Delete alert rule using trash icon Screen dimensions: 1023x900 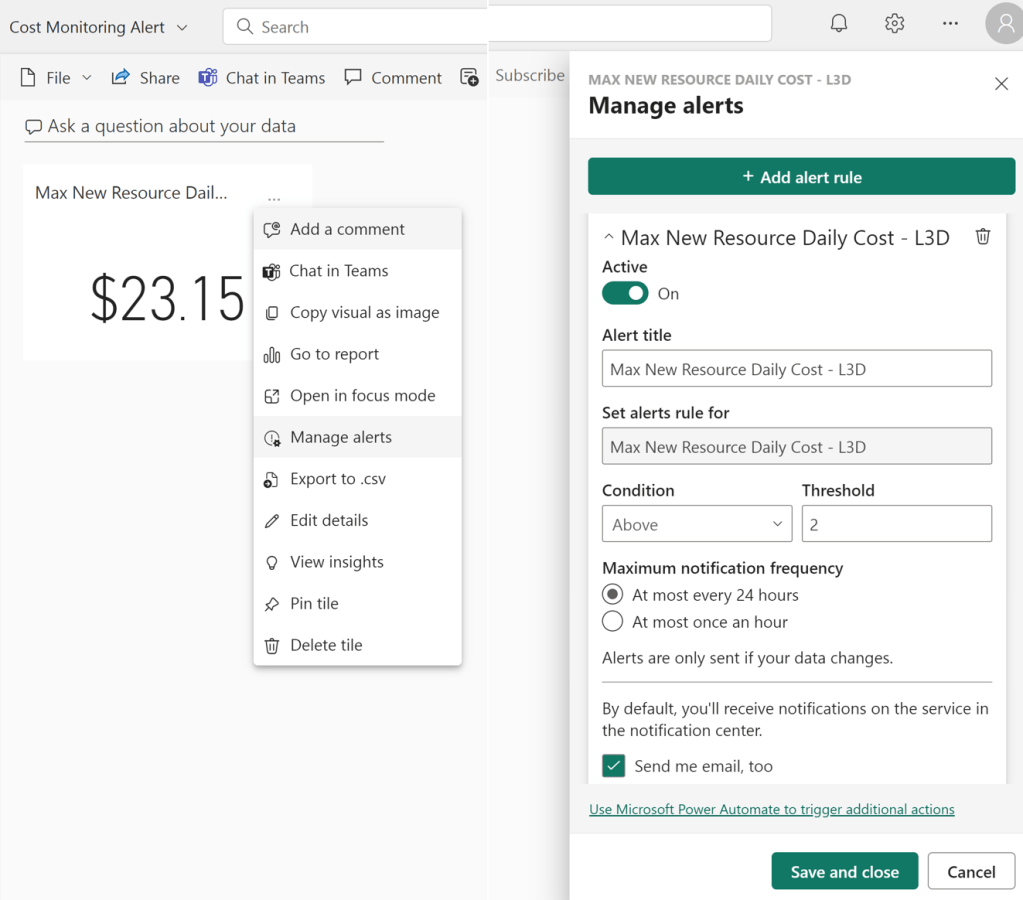click(x=983, y=237)
